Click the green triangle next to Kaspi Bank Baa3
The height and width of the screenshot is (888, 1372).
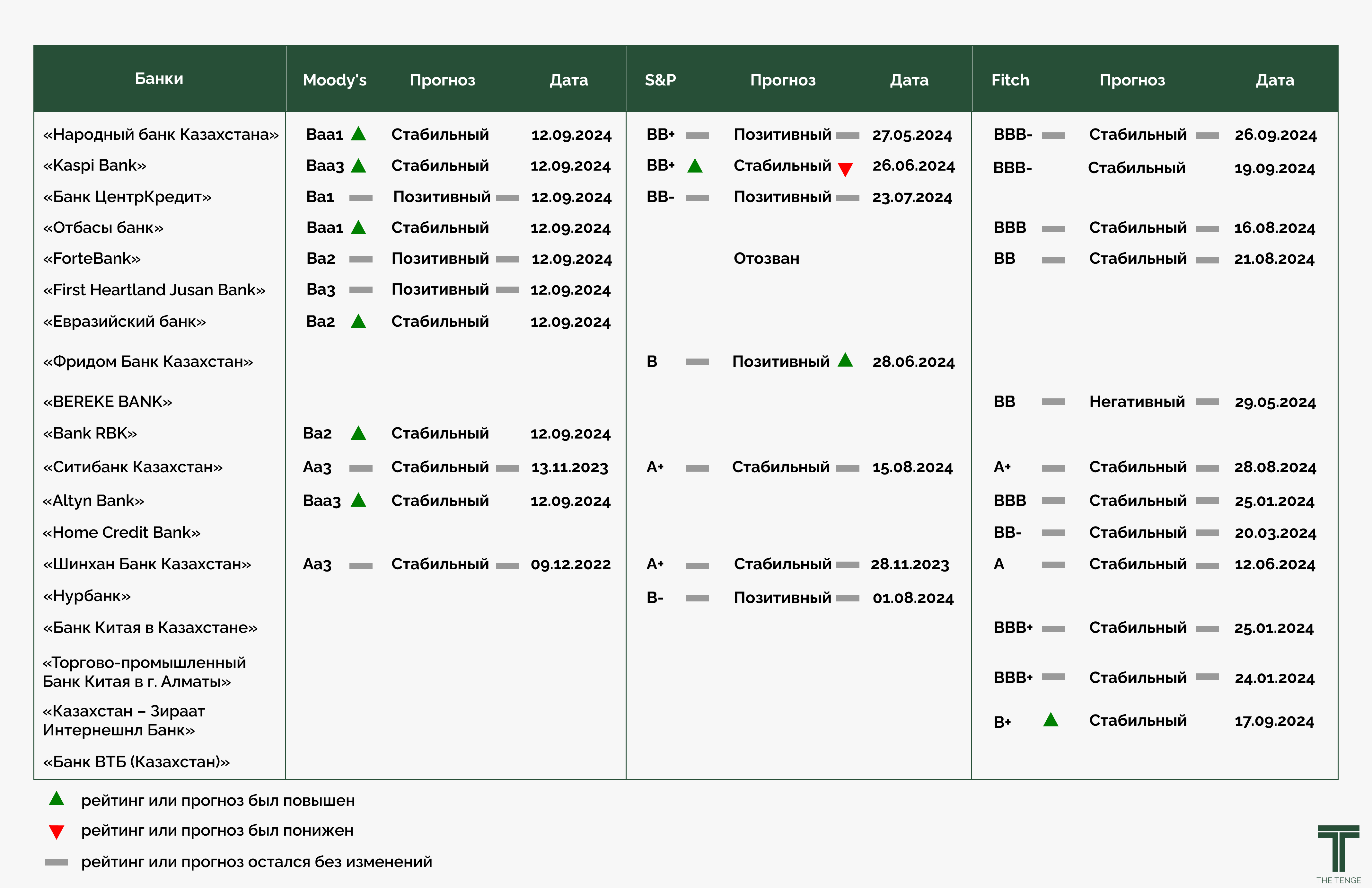(358, 165)
